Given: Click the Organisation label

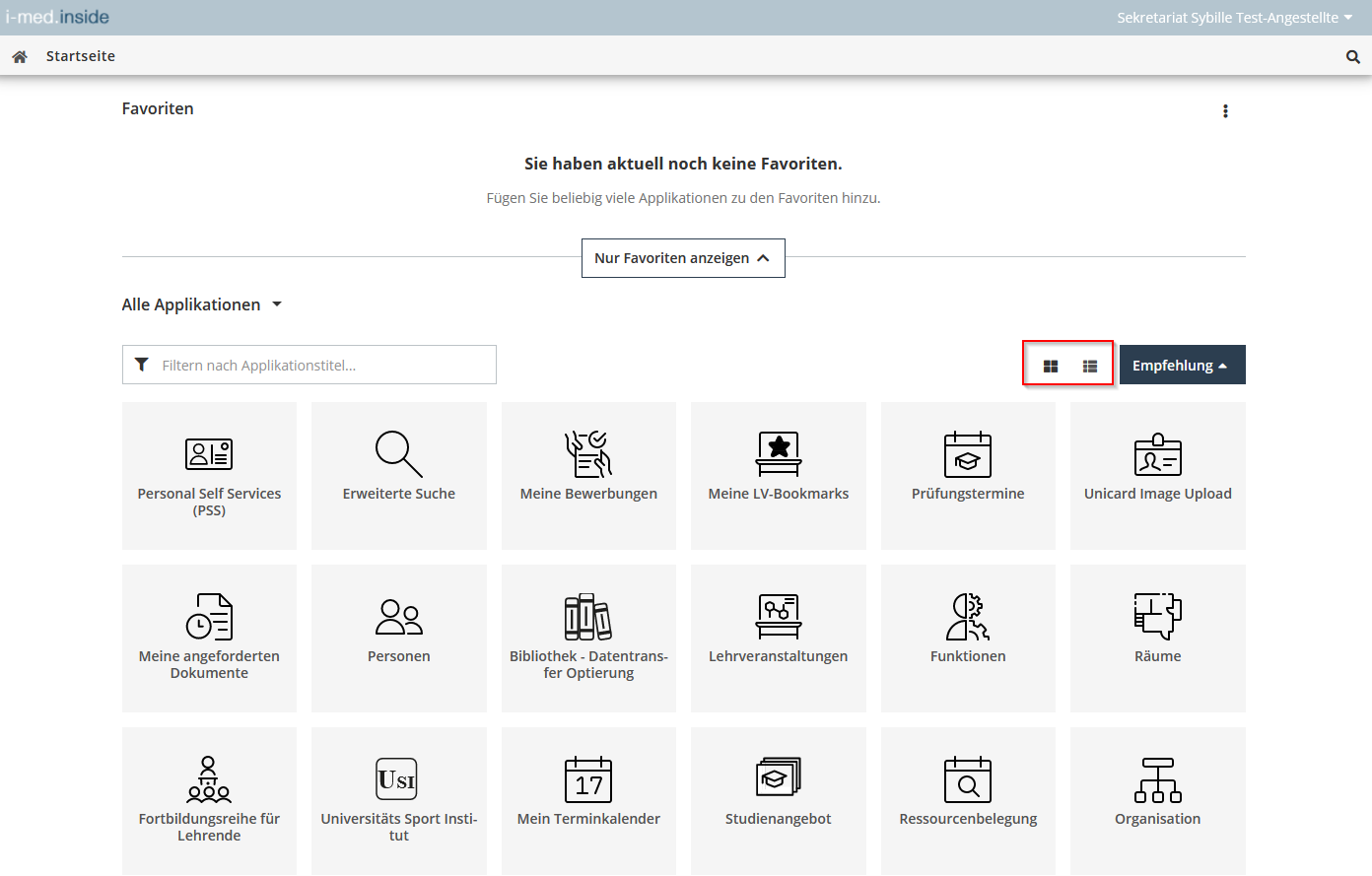Looking at the screenshot, I should 1158,819.
